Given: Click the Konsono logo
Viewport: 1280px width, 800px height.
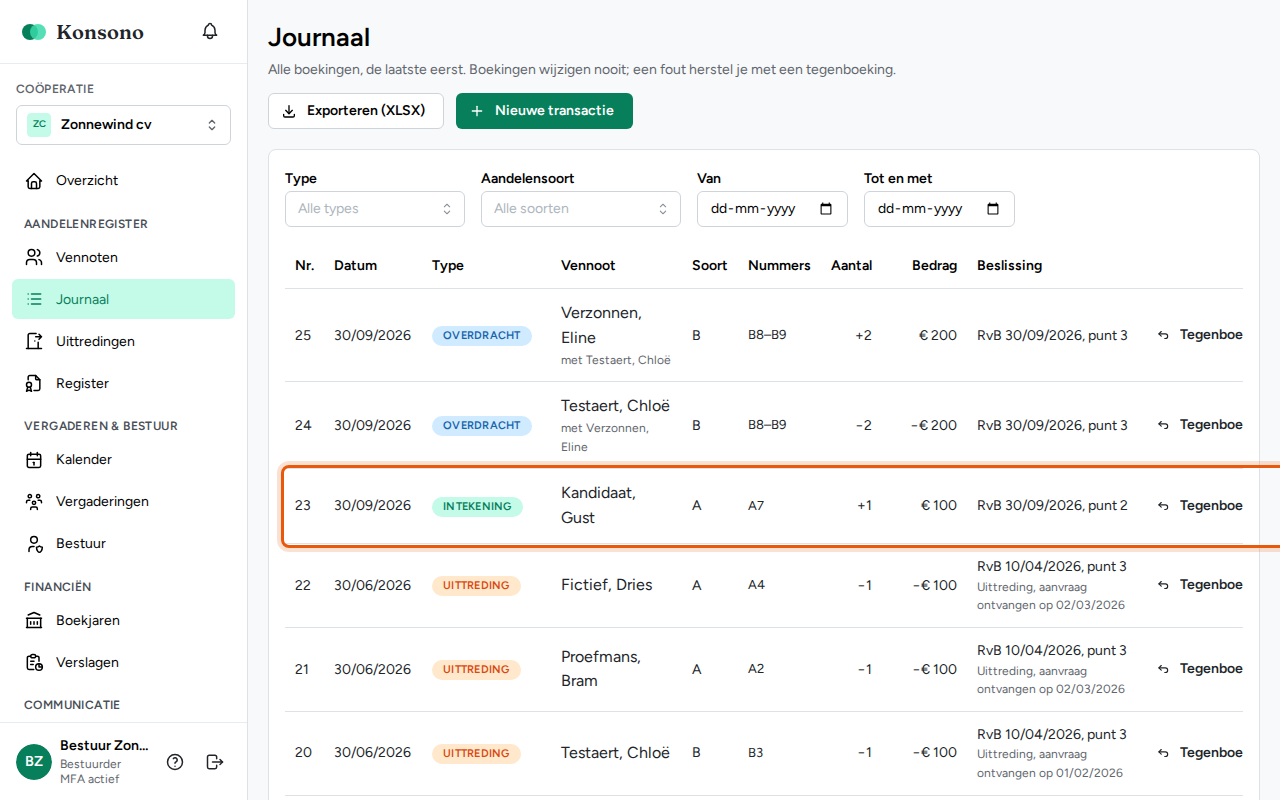Looking at the screenshot, I should pyautogui.click(x=83, y=32).
